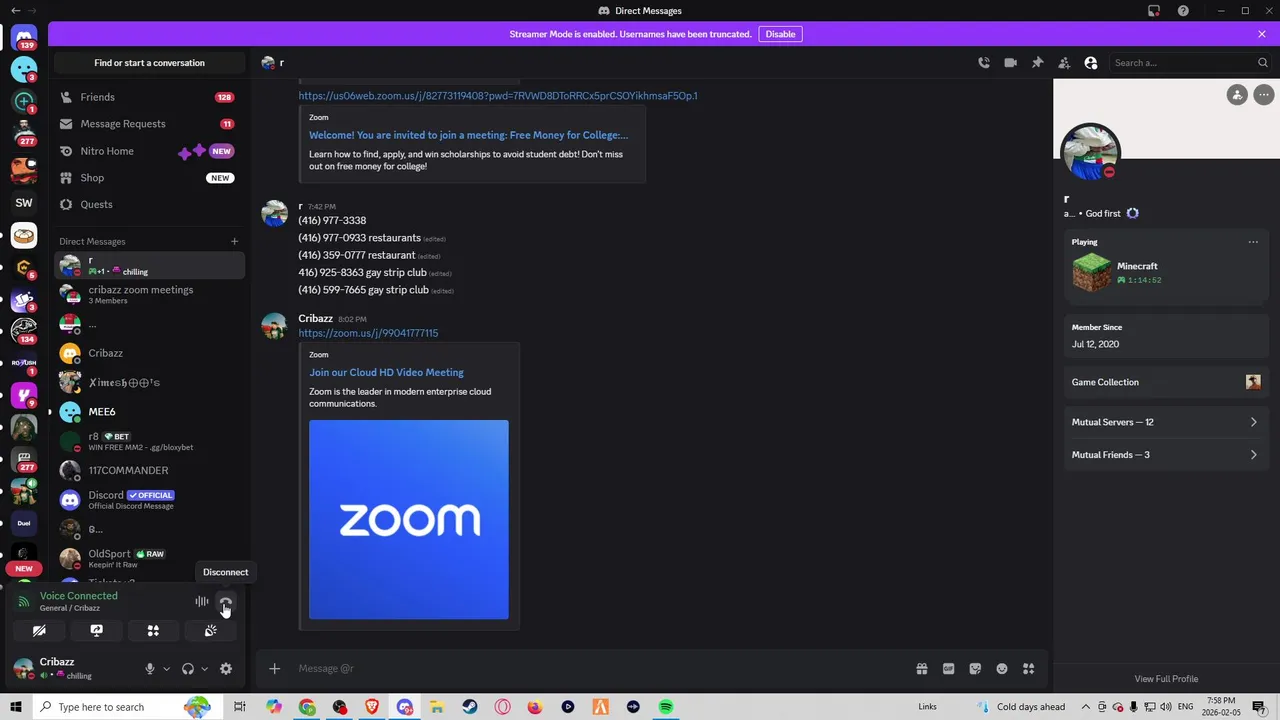Open Spotify from the taskbar
Image resolution: width=1280 pixels, height=720 pixels.
pos(666,707)
